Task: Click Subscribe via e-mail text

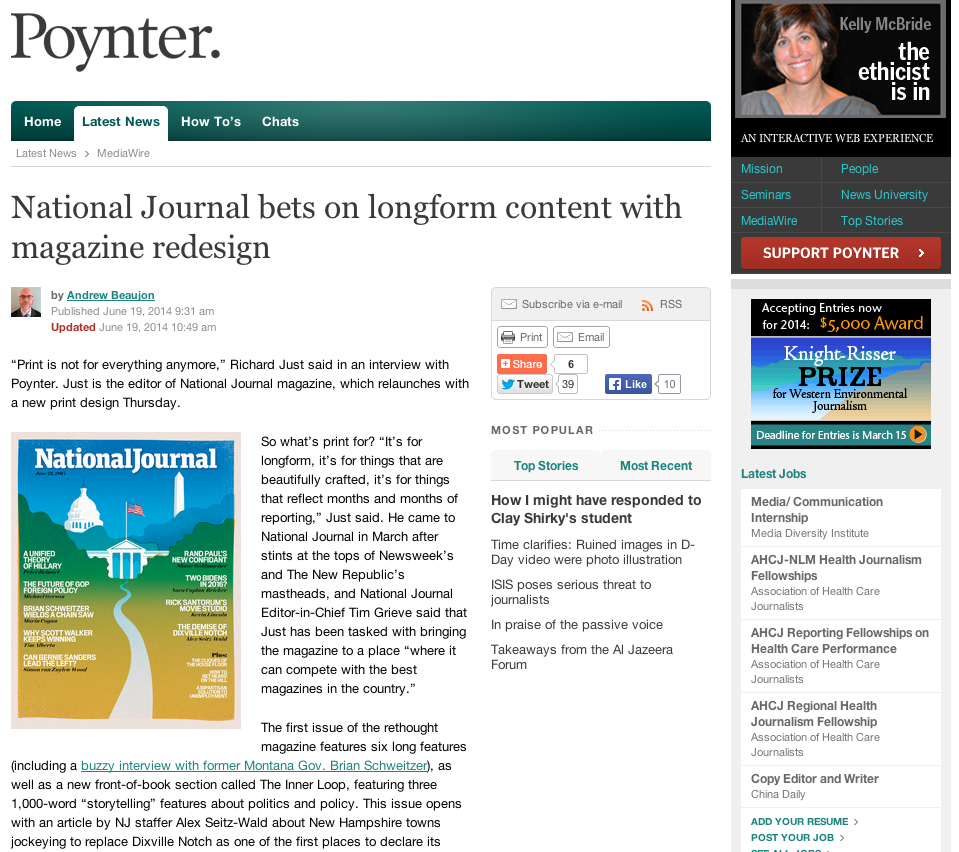Action: (x=572, y=305)
